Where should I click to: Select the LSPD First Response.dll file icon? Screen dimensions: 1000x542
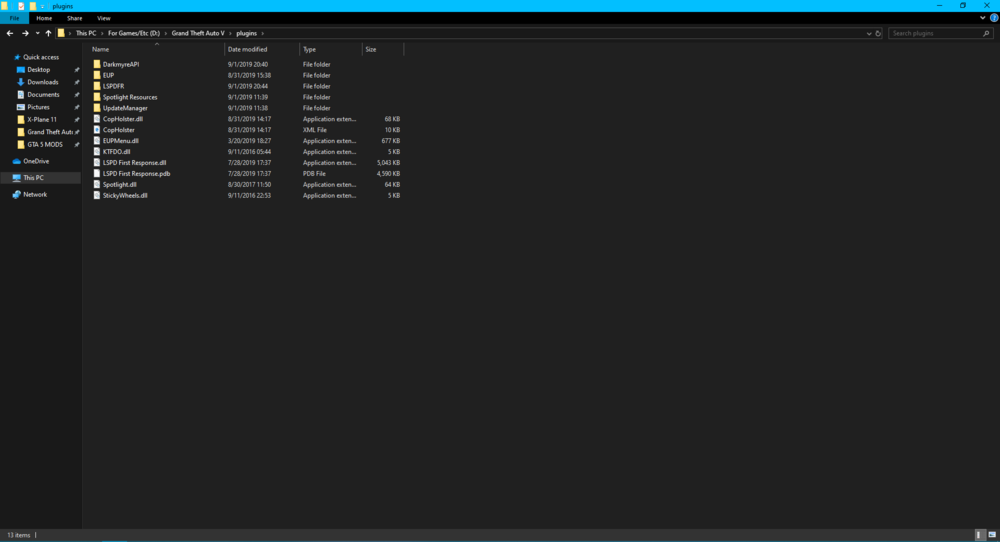[x=97, y=163]
